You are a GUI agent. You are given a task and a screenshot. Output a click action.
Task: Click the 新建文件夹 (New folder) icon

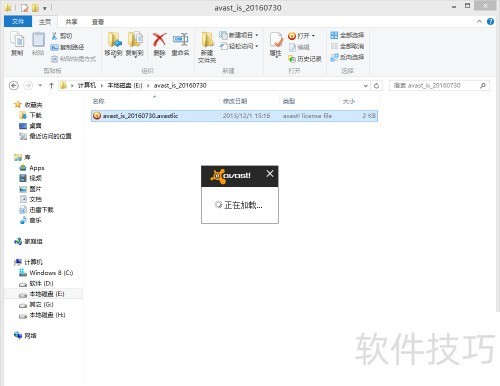pyautogui.click(x=207, y=47)
